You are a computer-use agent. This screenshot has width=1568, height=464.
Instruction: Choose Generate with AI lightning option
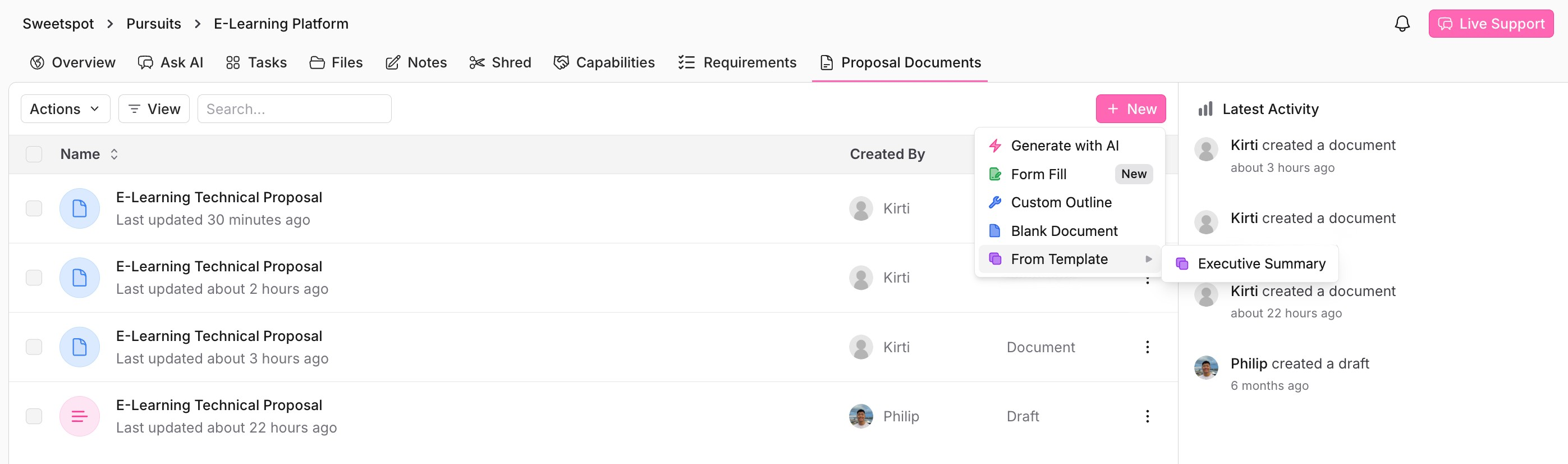point(1064,145)
